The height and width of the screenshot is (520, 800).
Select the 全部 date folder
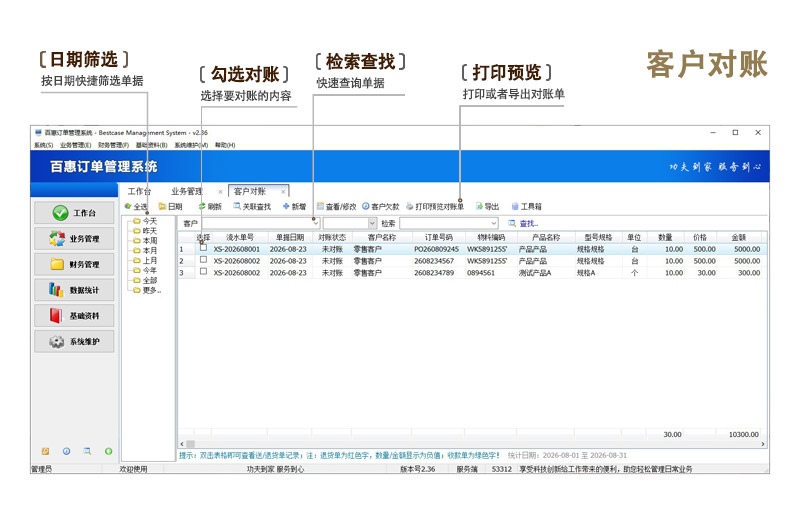(145, 280)
